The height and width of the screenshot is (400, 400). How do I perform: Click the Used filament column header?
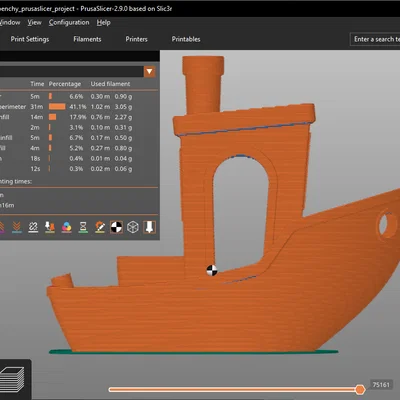click(x=110, y=84)
